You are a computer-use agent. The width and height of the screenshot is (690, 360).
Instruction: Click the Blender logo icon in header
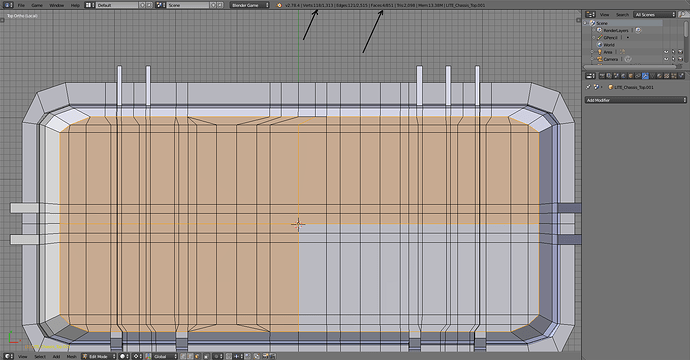[279, 5]
